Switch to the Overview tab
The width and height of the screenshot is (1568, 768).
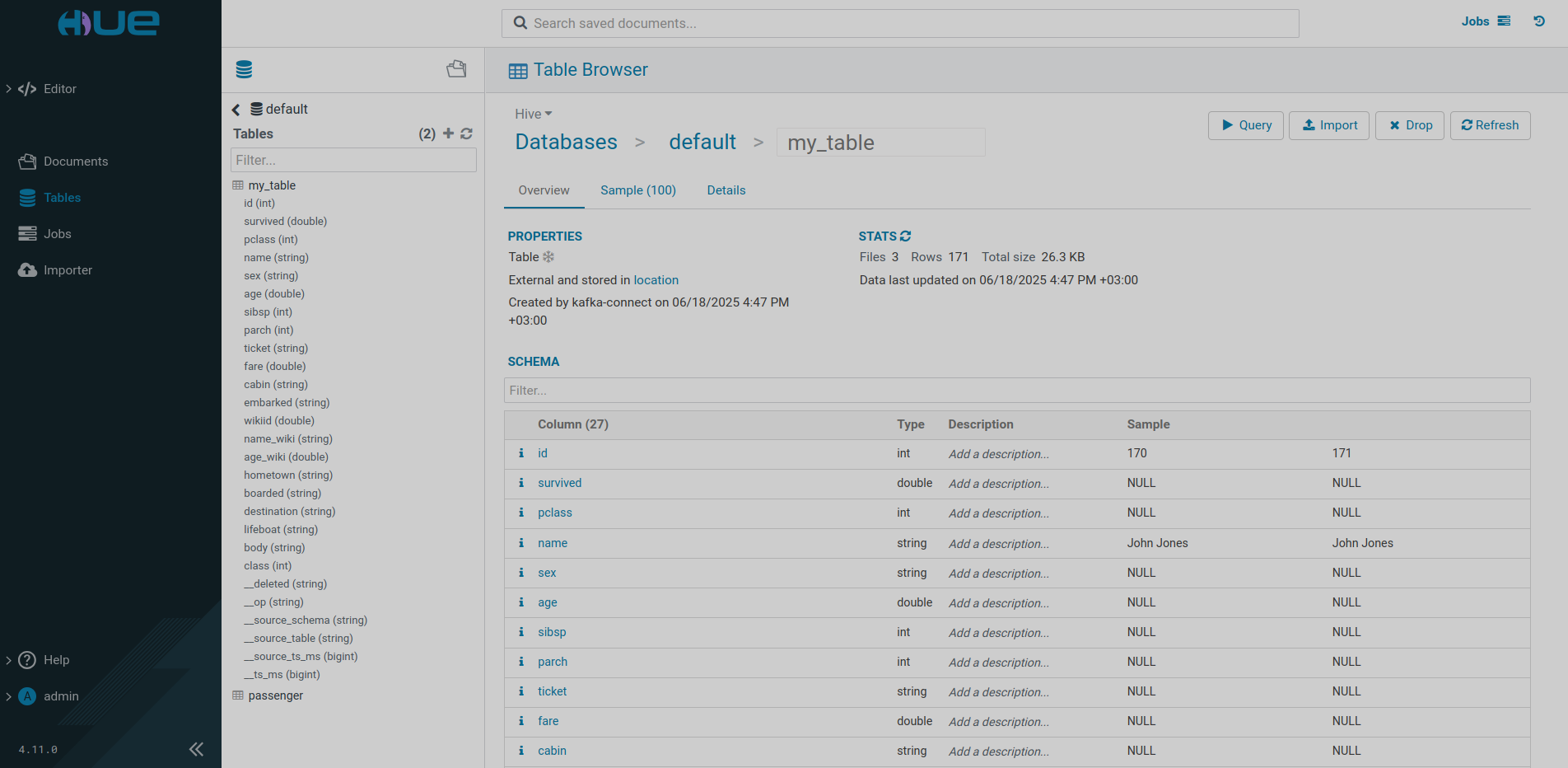[544, 190]
